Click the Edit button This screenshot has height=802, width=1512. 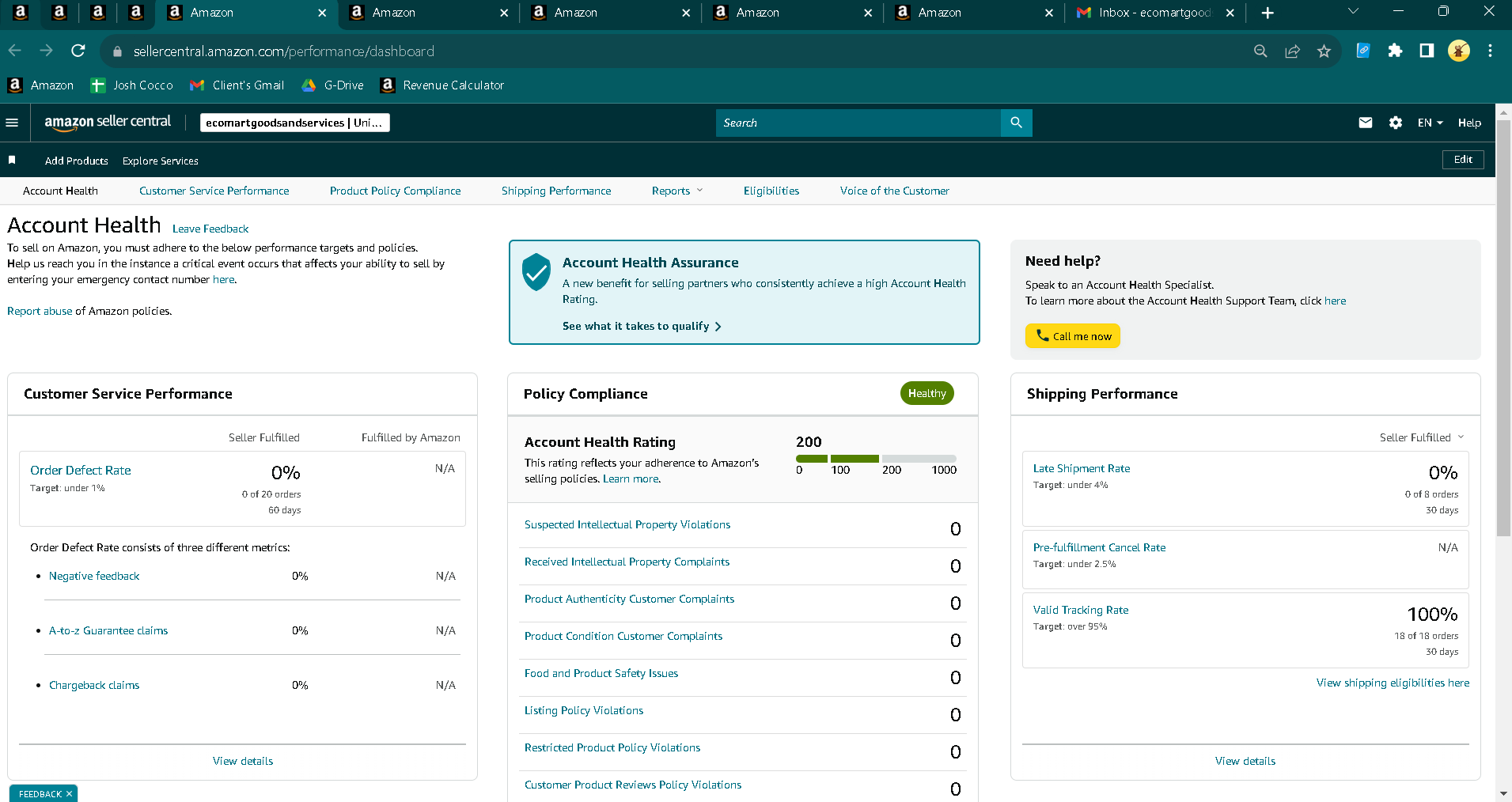tap(1463, 160)
